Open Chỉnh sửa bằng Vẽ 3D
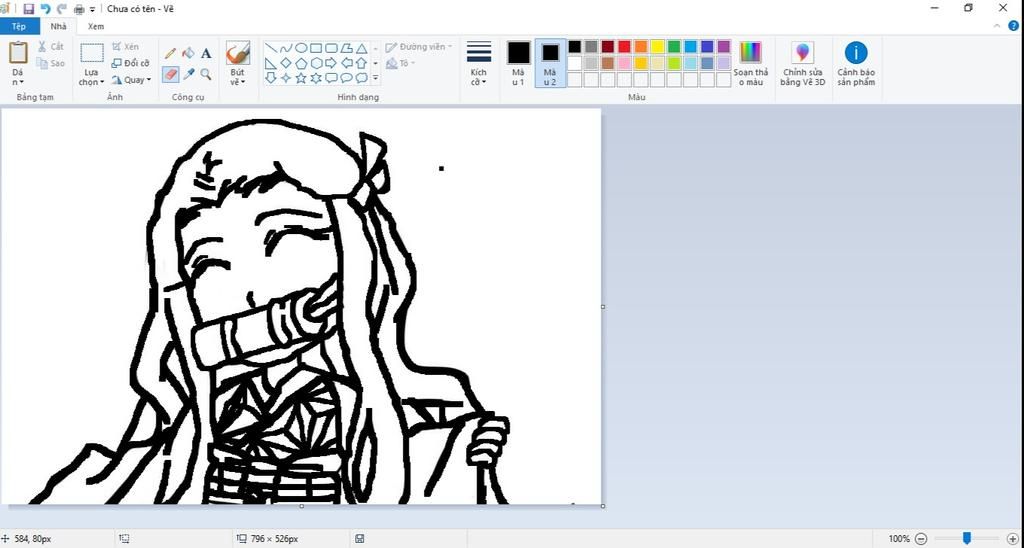 point(803,64)
